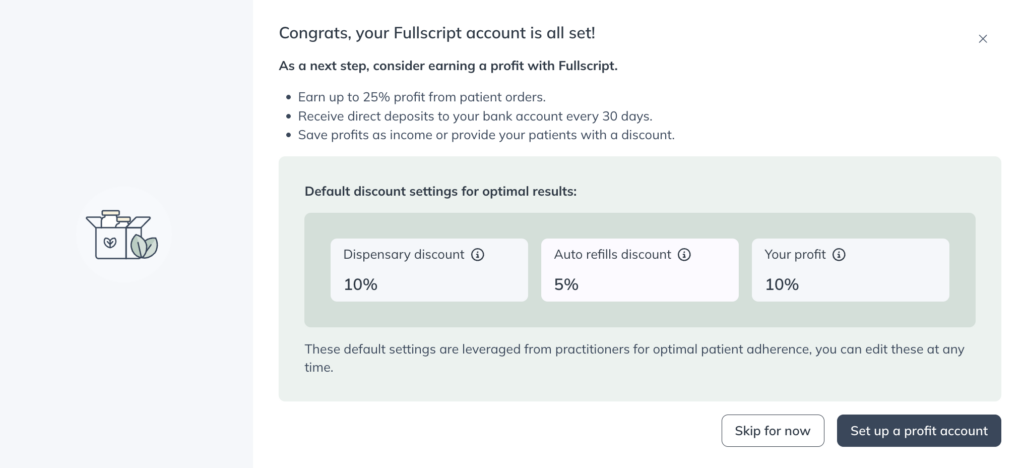Viewport: 1024px width, 468px height.
Task: Click the default settings patient adherence note
Action: pos(634,358)
